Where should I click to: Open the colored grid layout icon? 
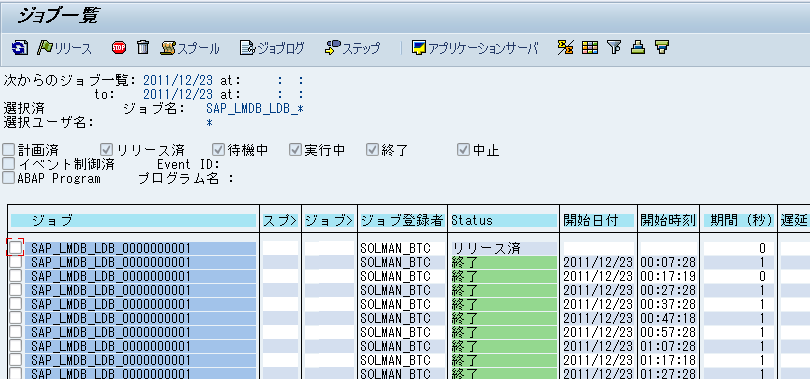[589, 48]
